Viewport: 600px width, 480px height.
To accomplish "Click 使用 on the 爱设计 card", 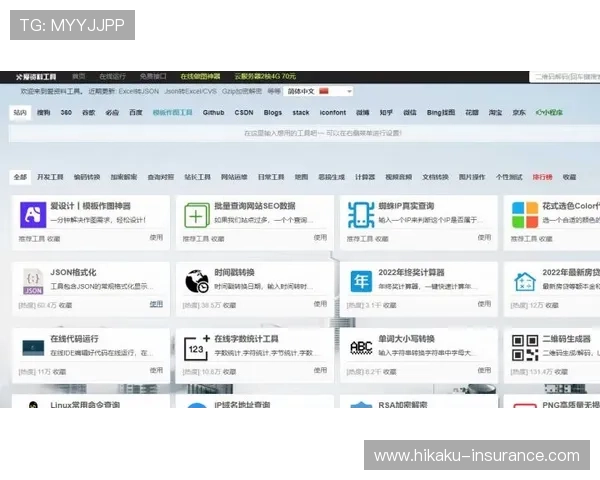I will (x=156, y=237).
